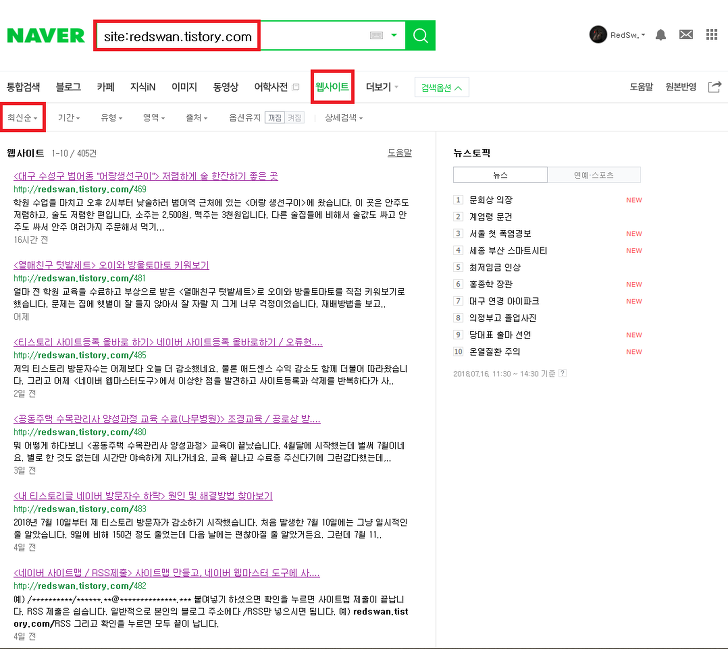Open the 기간 filter dropdown
This screenshot has width=728, height=649.
point(69,117)
